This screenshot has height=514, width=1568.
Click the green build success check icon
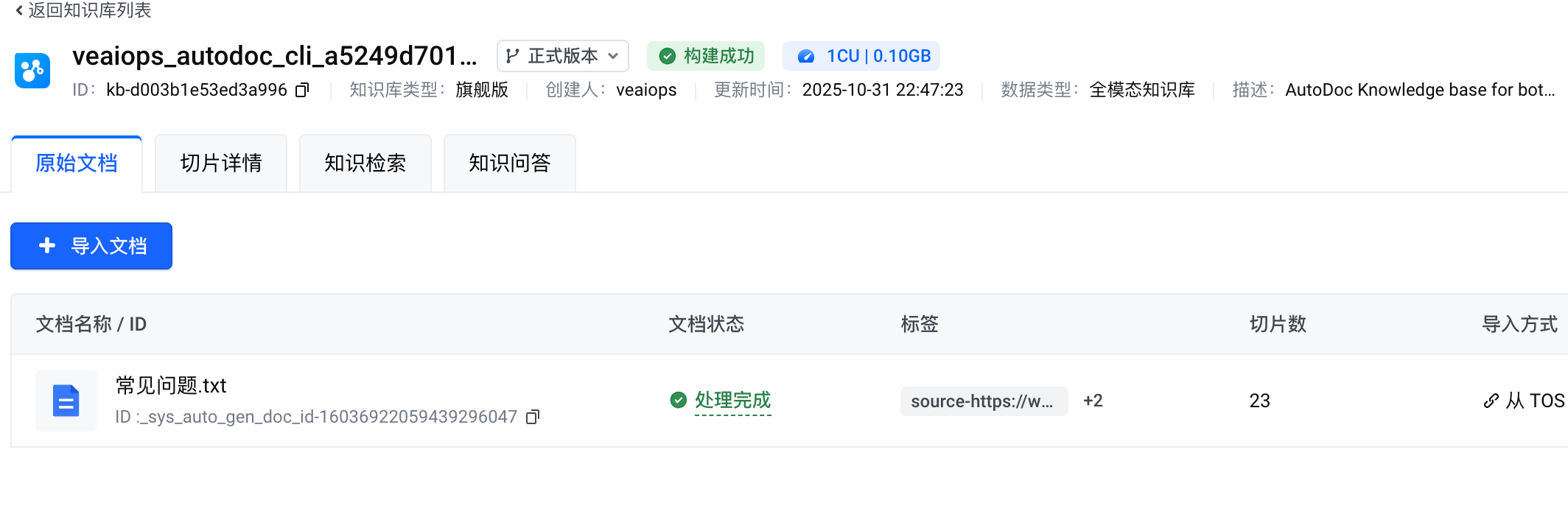pyautogui.click(x=667, y=57)
